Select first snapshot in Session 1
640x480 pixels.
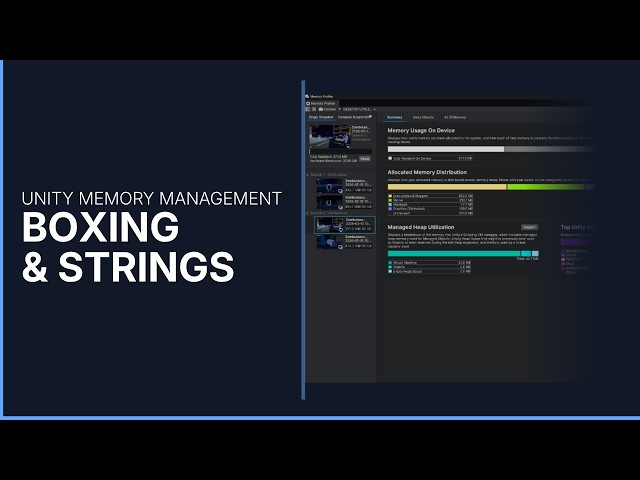[344, 185]
